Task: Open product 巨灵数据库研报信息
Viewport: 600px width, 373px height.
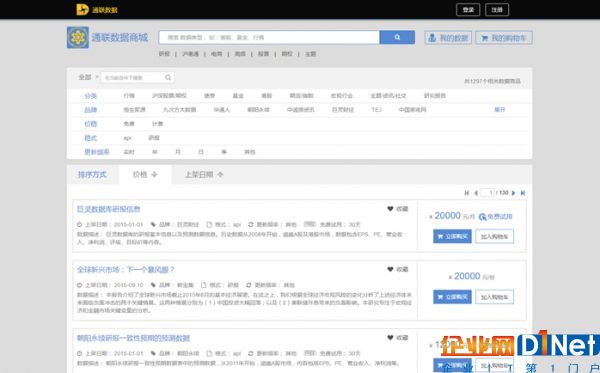Action: point(109,209)
